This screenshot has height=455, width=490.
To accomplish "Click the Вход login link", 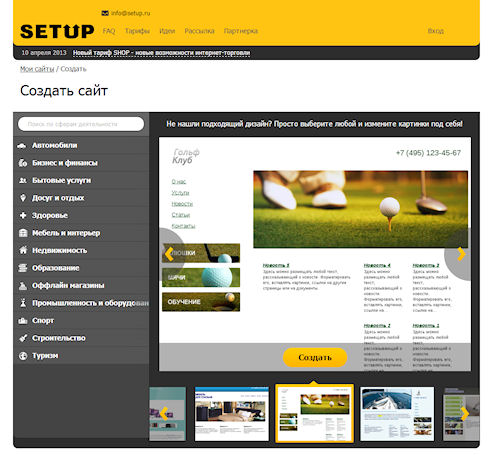I will pos(436,31).
